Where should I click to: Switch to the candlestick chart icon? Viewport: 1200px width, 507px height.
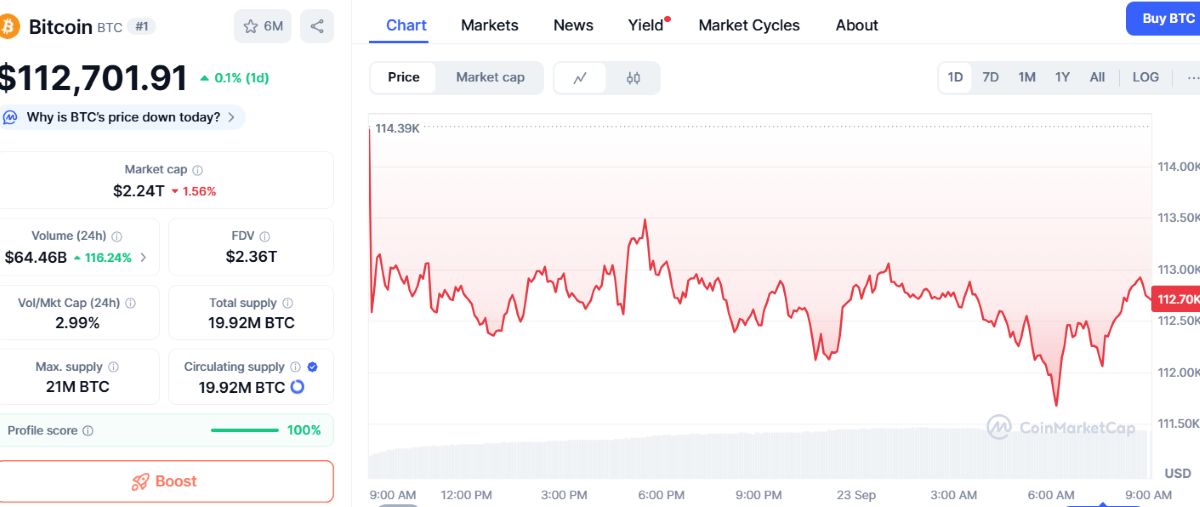tap(633, 78)
